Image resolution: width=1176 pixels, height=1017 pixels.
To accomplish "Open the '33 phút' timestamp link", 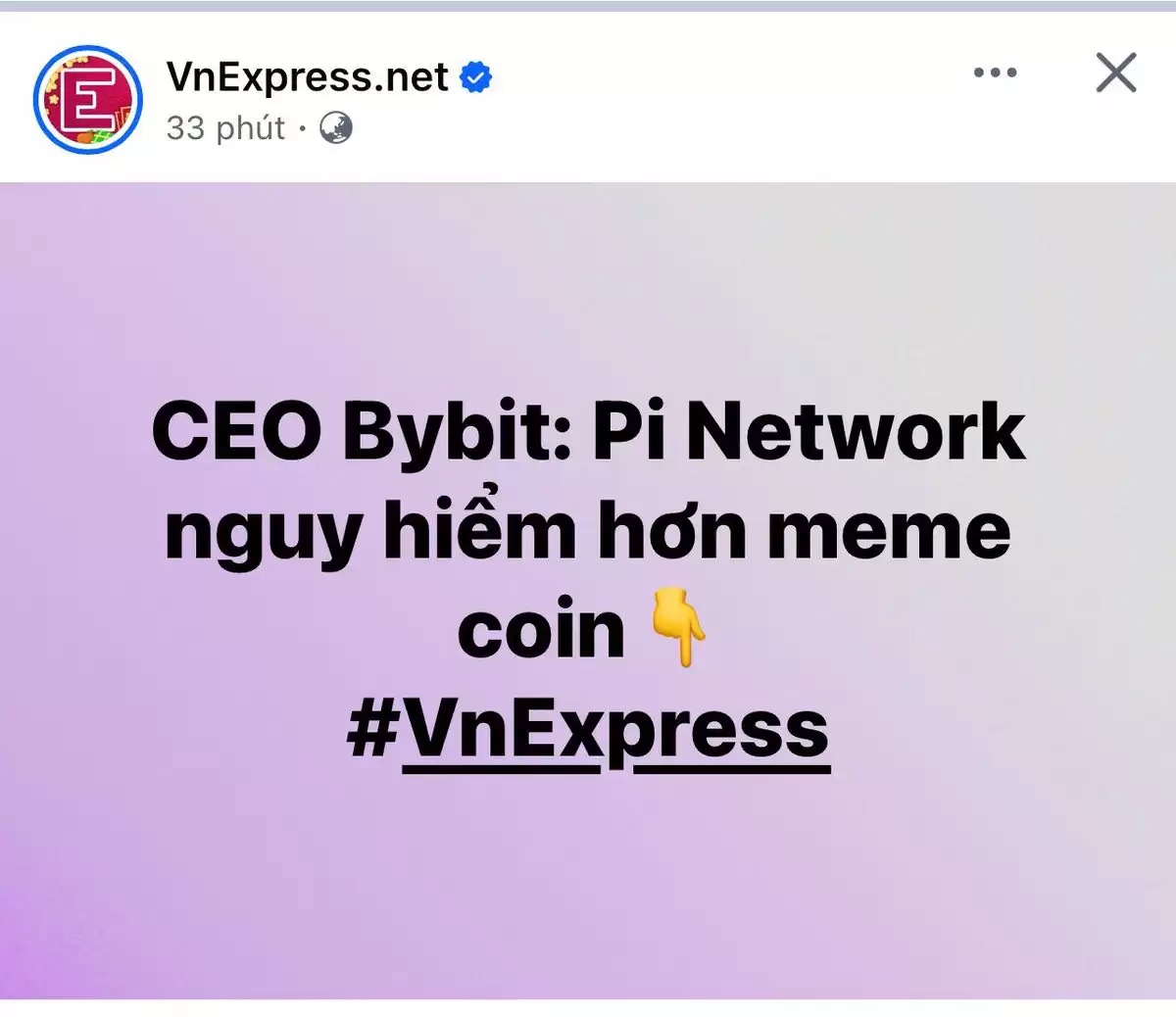I will [225, 128].
